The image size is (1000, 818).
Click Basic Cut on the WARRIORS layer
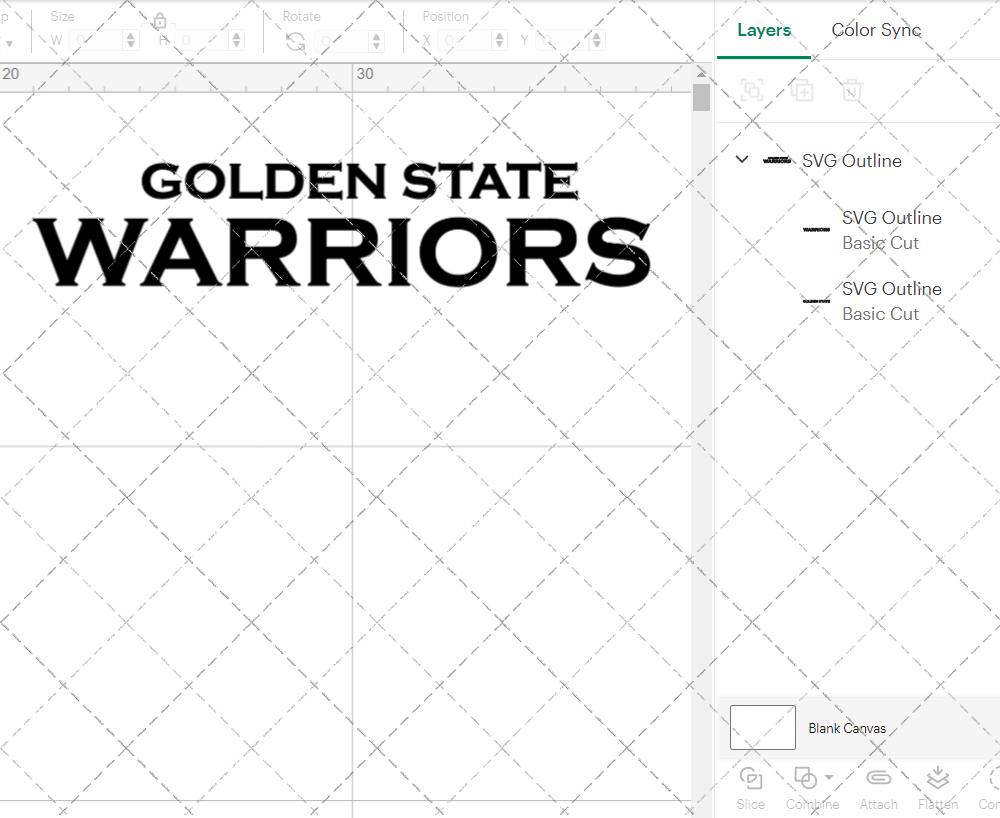point(881,243)
